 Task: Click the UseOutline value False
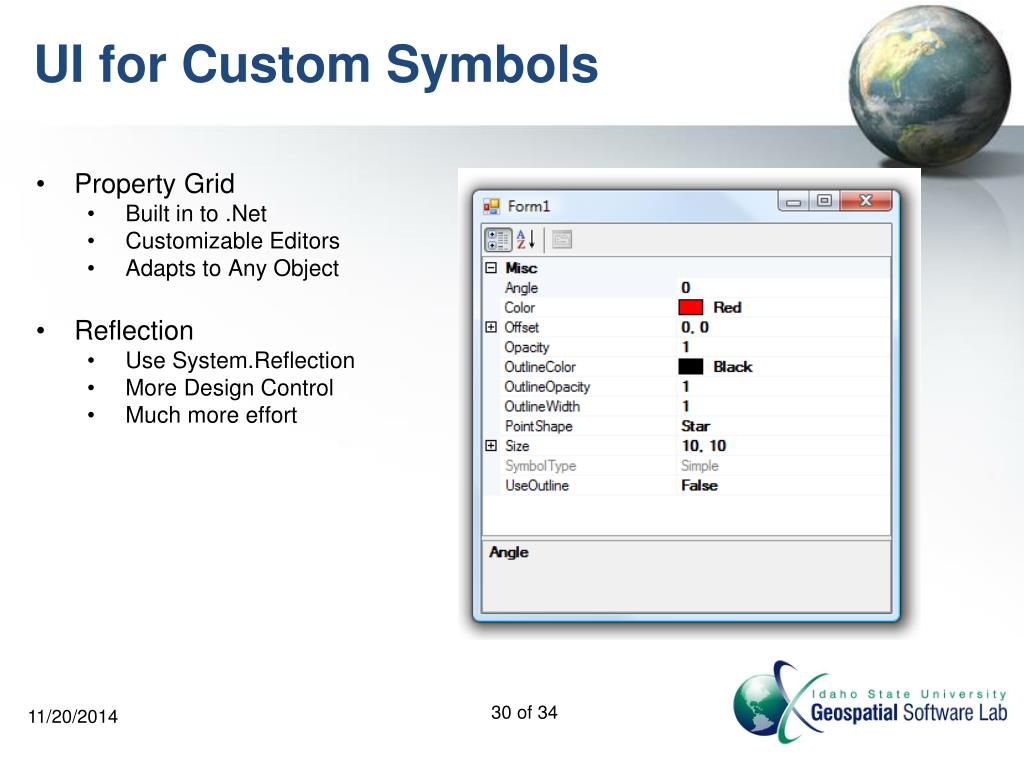pos(699,486)
